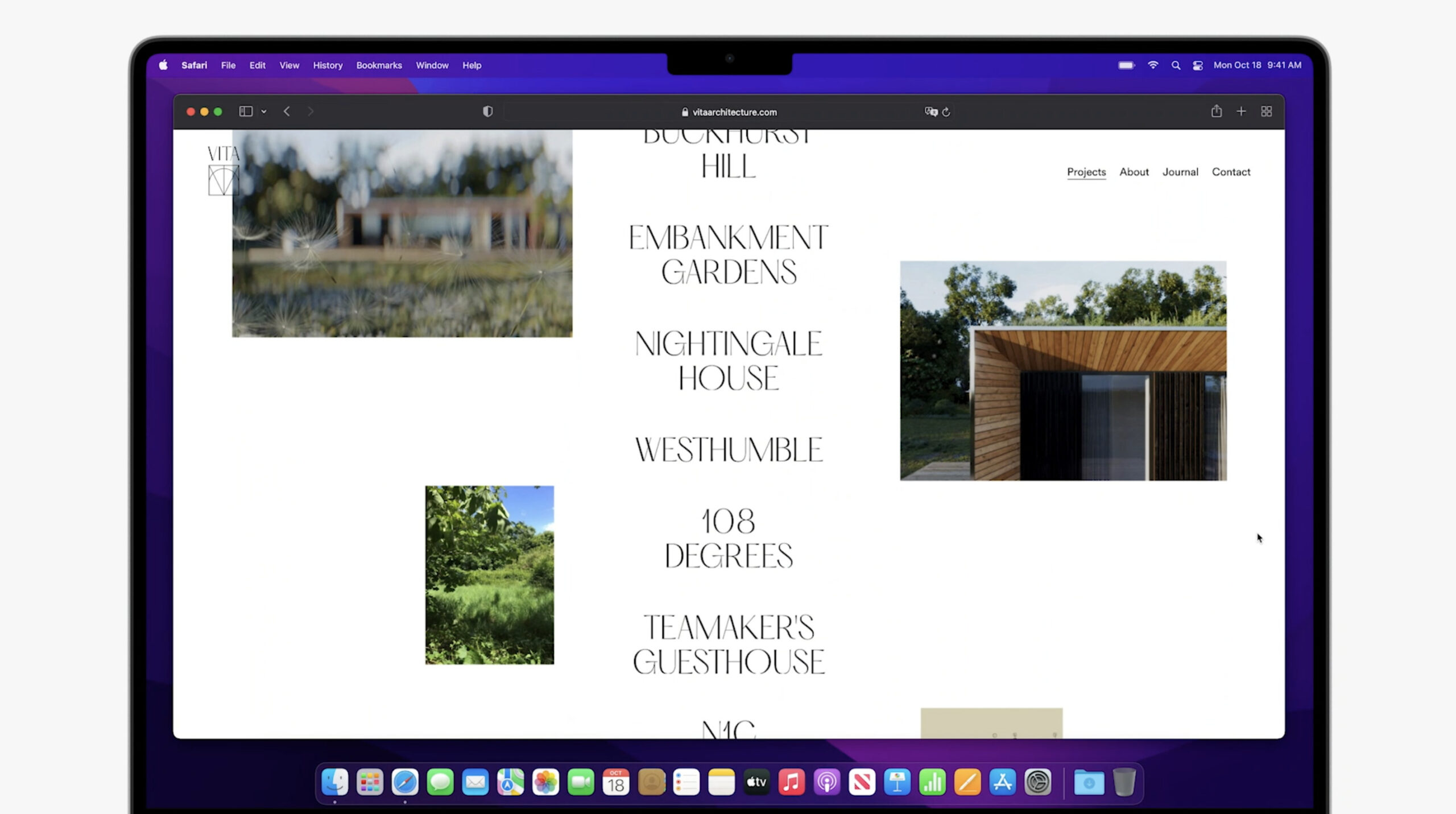Go back with the toolbar back arrow
This screenshot has height=814, width=1456.
click(x=287, y=111)
